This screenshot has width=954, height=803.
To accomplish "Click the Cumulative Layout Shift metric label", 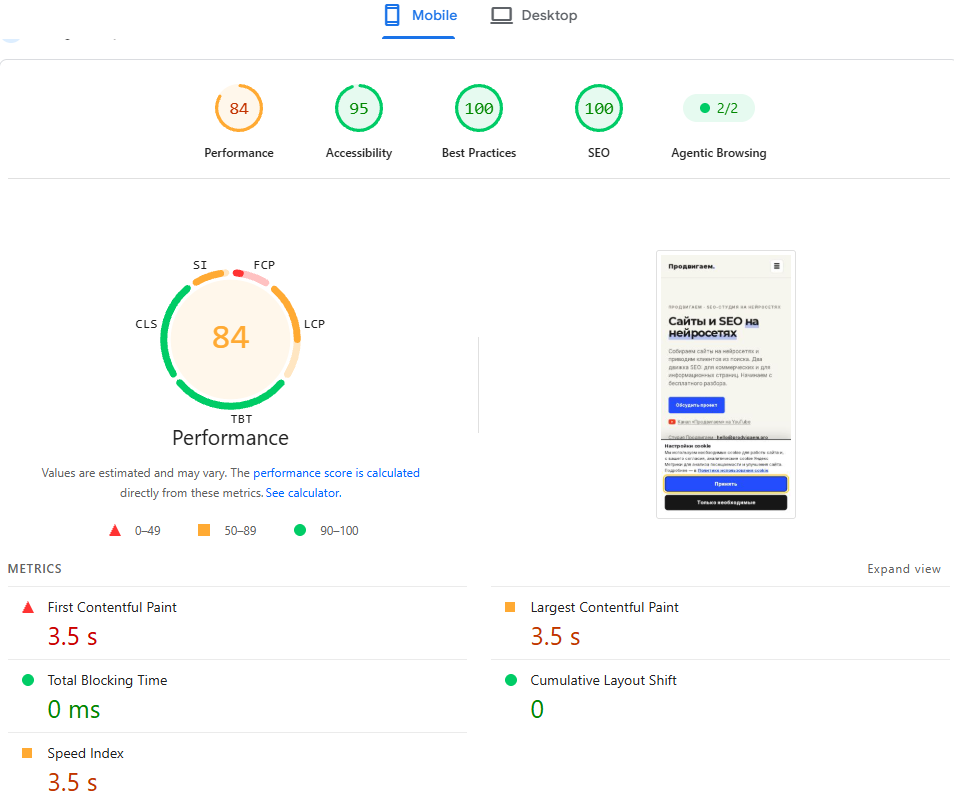I will (x=604, y=680).
